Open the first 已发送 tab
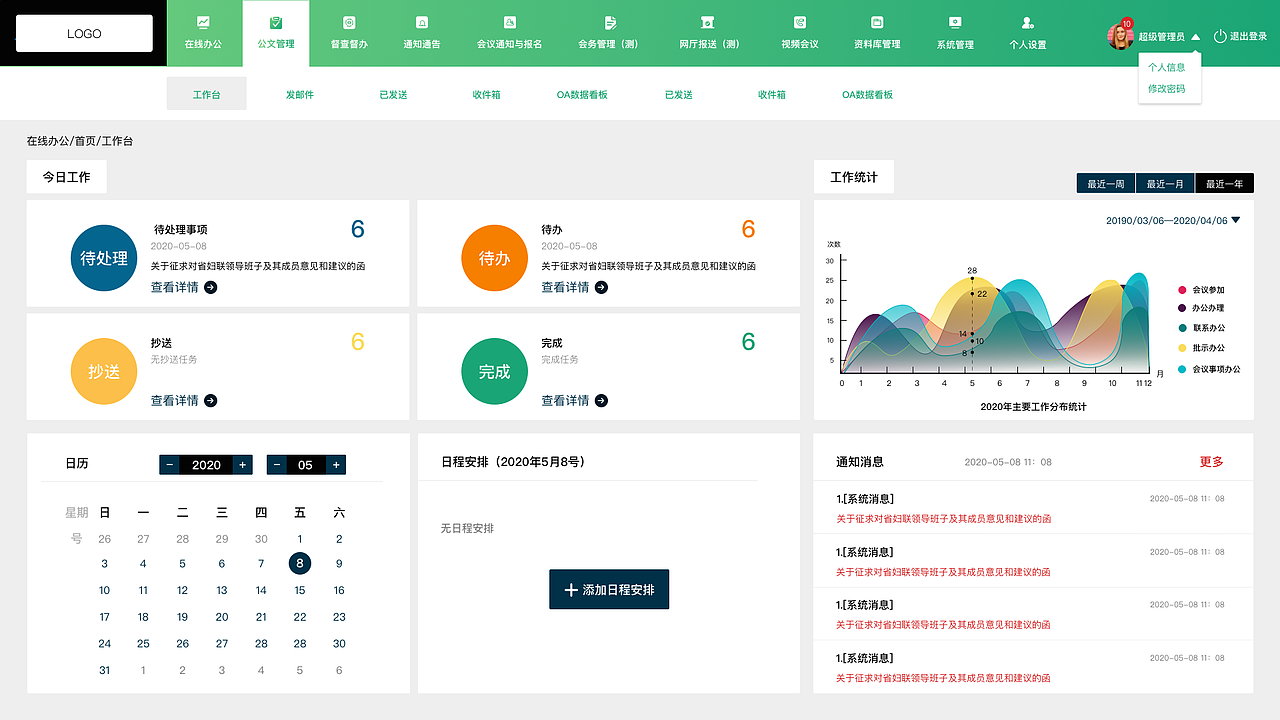1280x720 pixels. (393, 94)
